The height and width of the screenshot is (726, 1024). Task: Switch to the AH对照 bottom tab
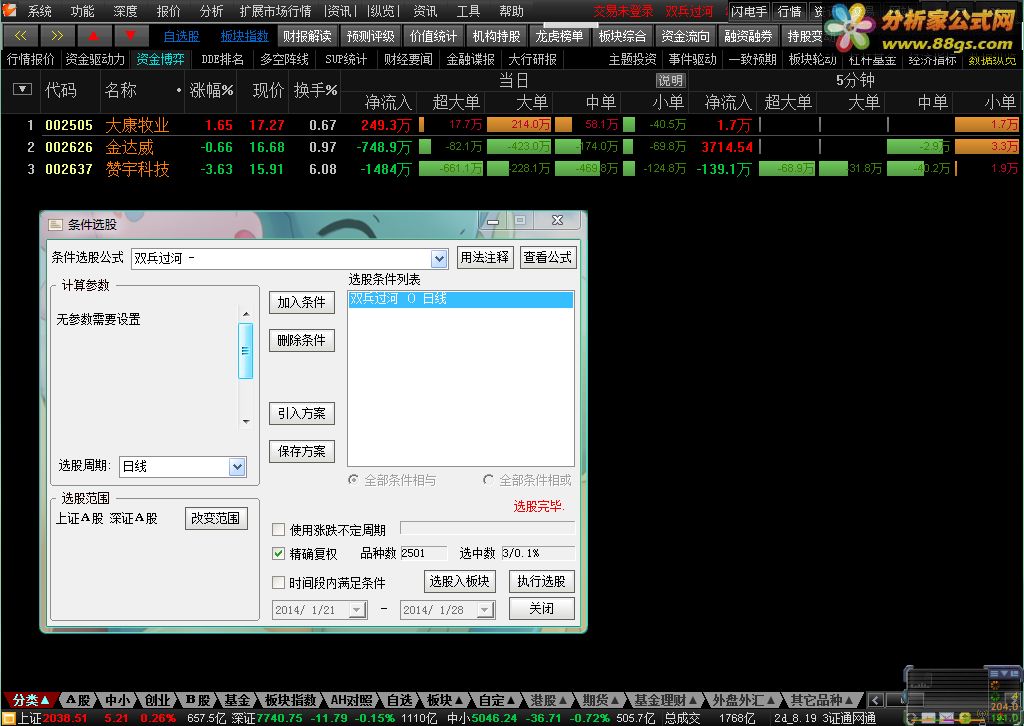click(x=351, y=701)
